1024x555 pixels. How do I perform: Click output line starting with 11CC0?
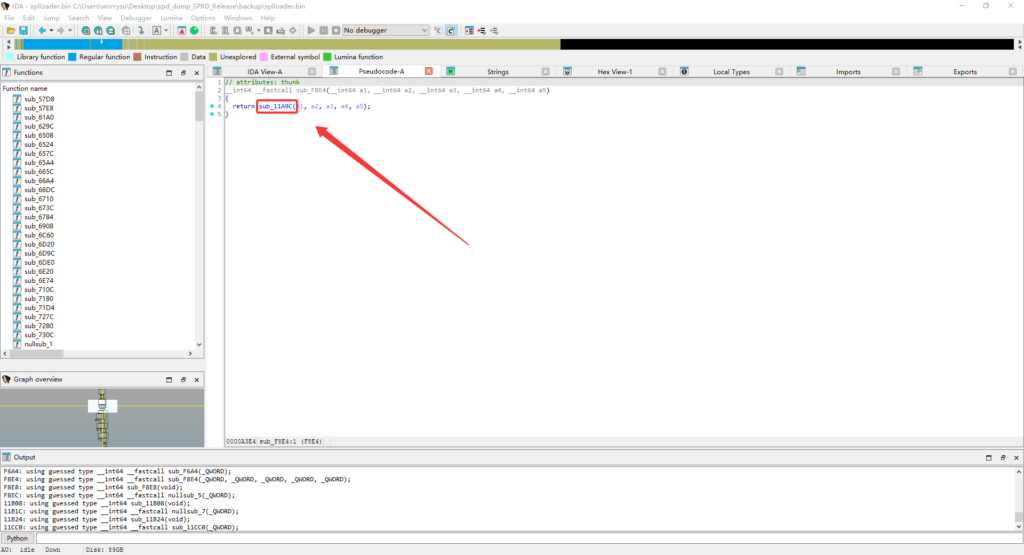point(121,527)
